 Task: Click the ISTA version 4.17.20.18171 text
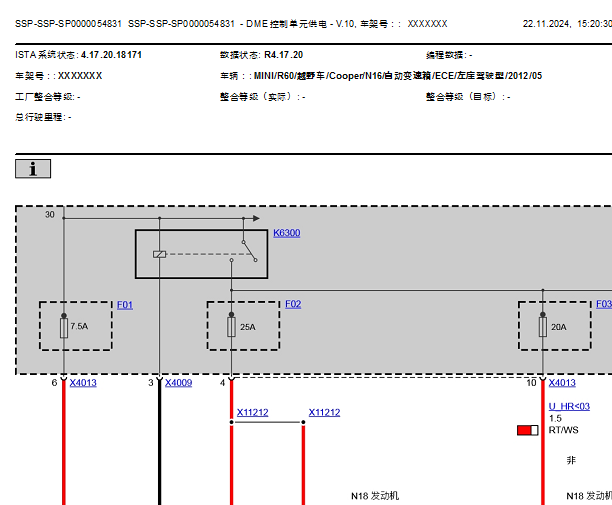[x=111, y=55]
